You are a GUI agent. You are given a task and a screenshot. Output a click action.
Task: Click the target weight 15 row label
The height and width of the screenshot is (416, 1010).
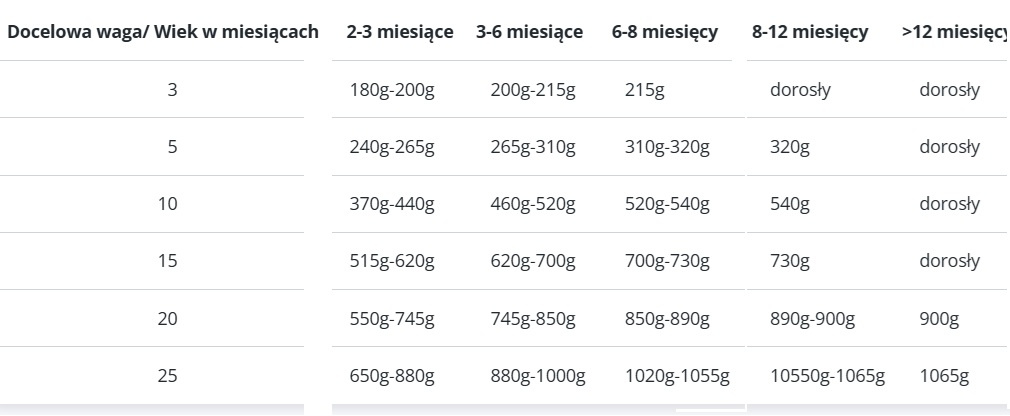[168, 261]
